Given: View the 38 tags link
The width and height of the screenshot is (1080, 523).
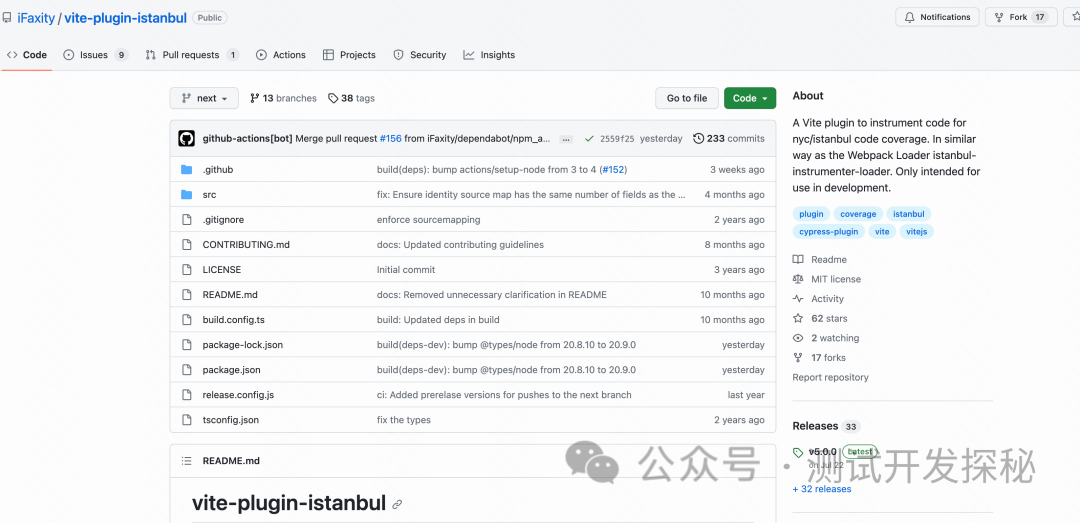Looking at the screenshot, I should [x=351, y=98].
